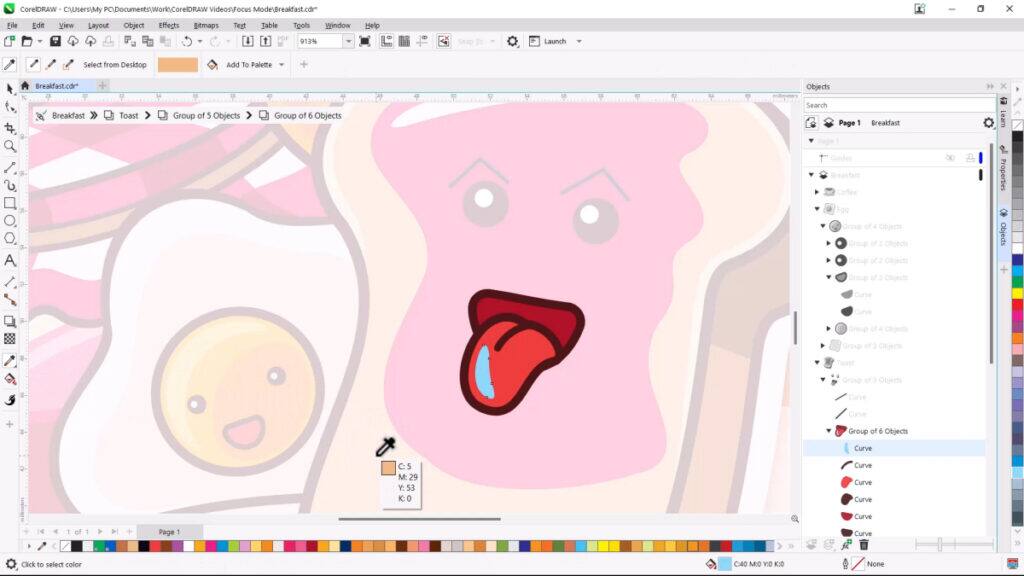This screenshot has width=1024, height=576.
Task: Select the Rectangle tool
Action: coord(9,200)
